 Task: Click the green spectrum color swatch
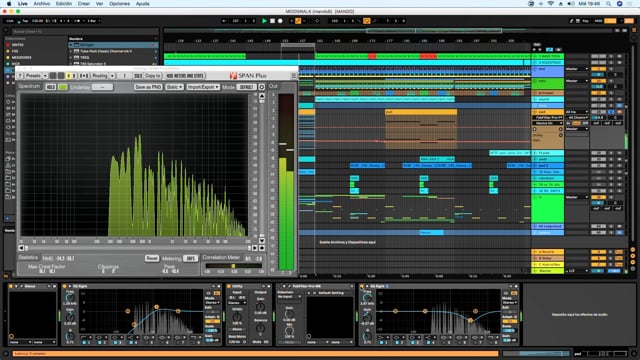(x=63, y=87)
